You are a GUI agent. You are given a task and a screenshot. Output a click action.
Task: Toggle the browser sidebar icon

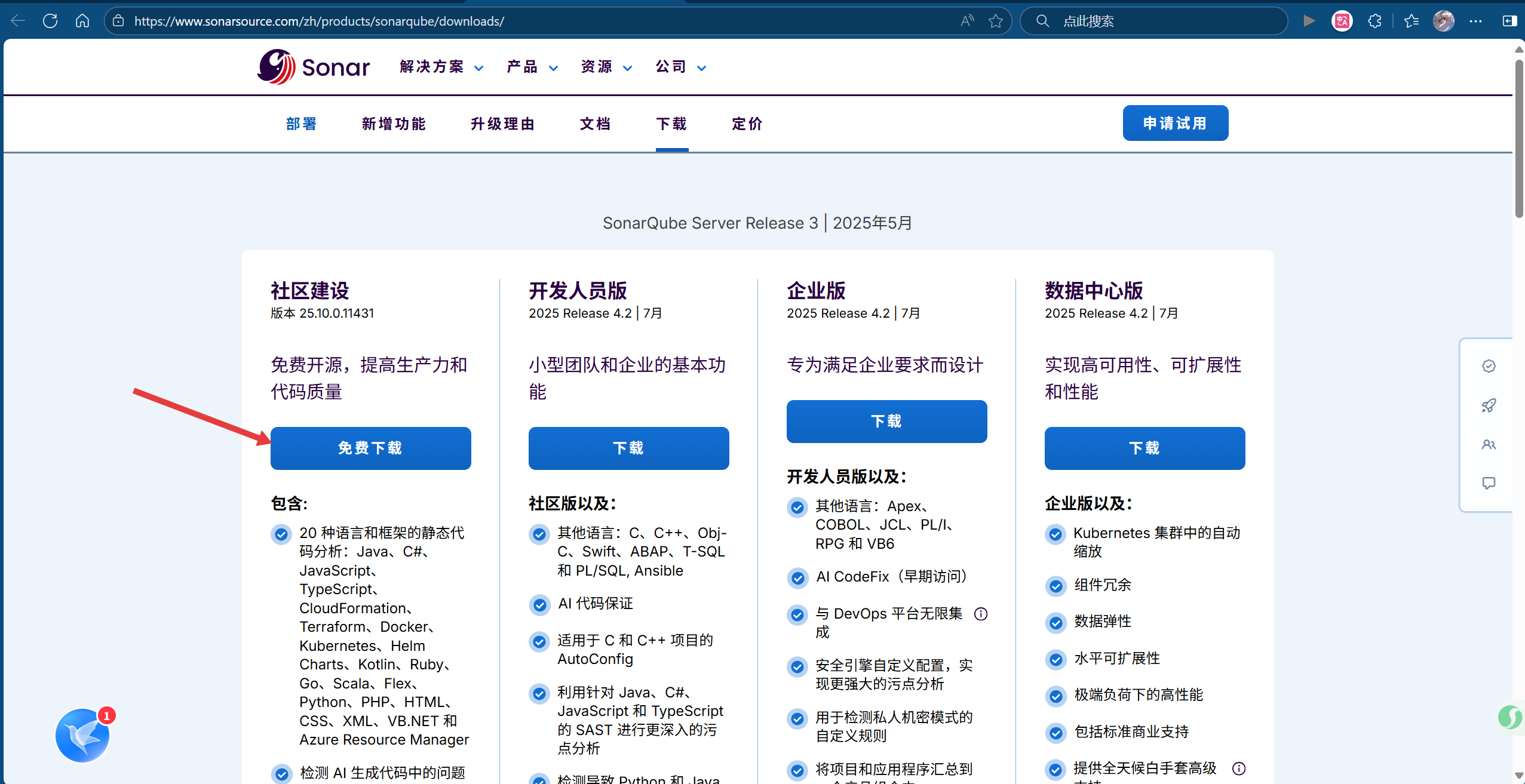click(1509, 21)
